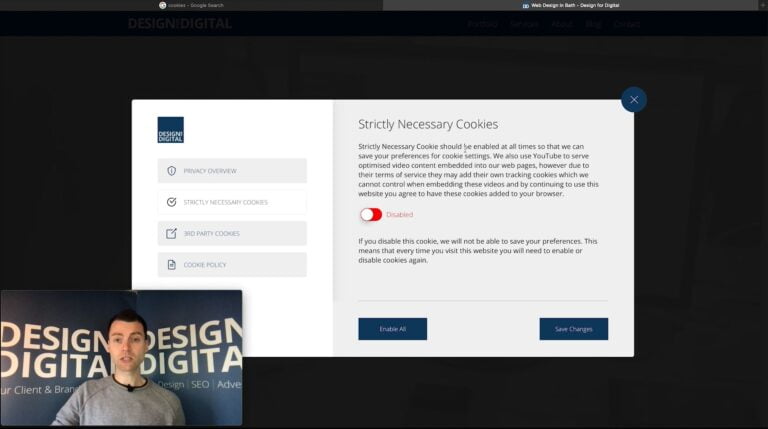Open the About navigation link
This screenshot has width=768, height=429.
point(561,24)
